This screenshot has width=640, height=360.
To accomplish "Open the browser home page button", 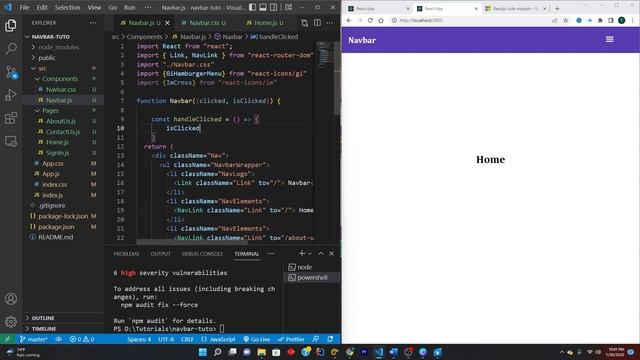I will pos(381,20).
